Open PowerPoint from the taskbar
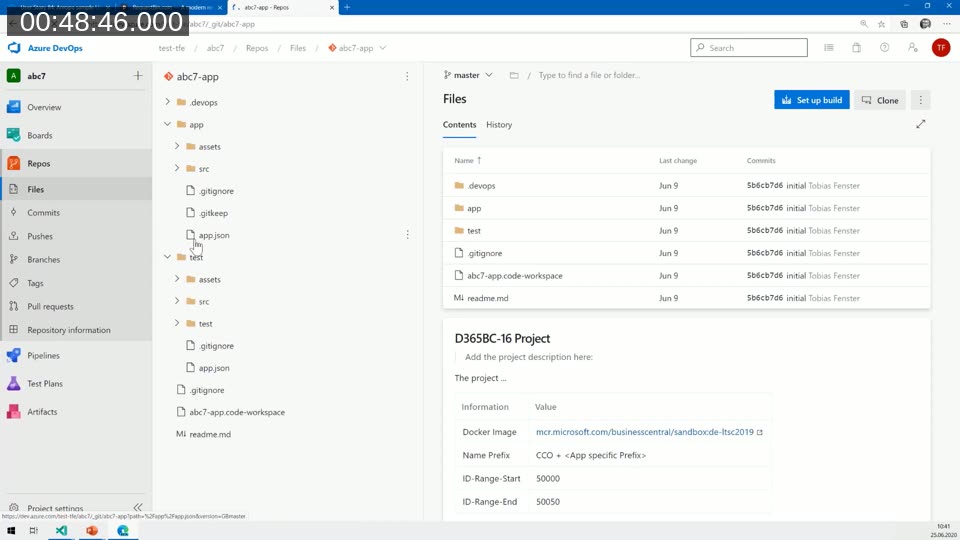 click(92, 531)
